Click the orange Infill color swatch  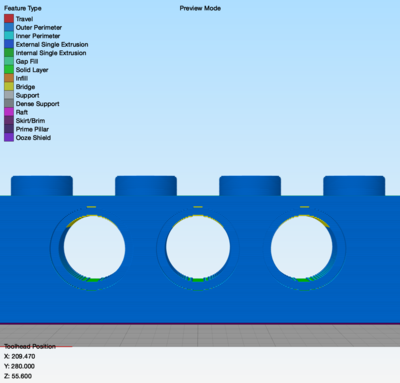[x=9, y=78]
